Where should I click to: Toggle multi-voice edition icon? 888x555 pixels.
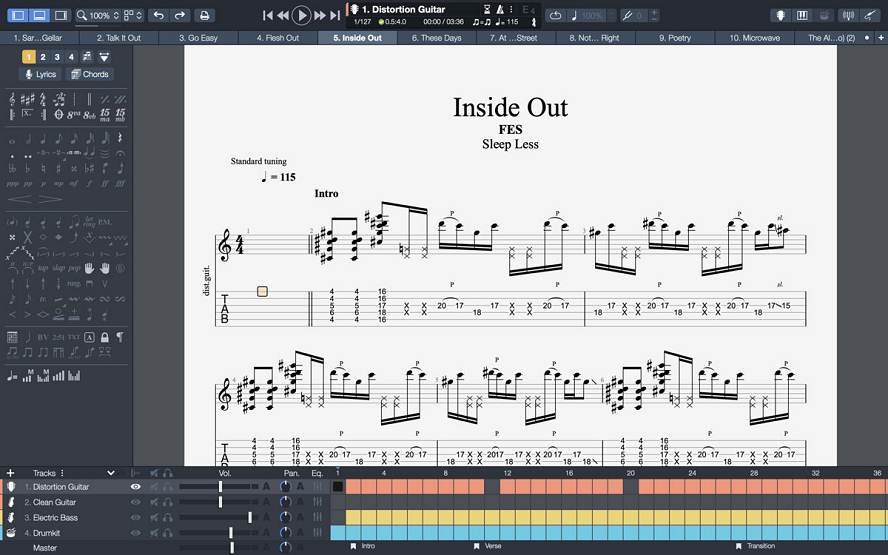click(87, 57)
